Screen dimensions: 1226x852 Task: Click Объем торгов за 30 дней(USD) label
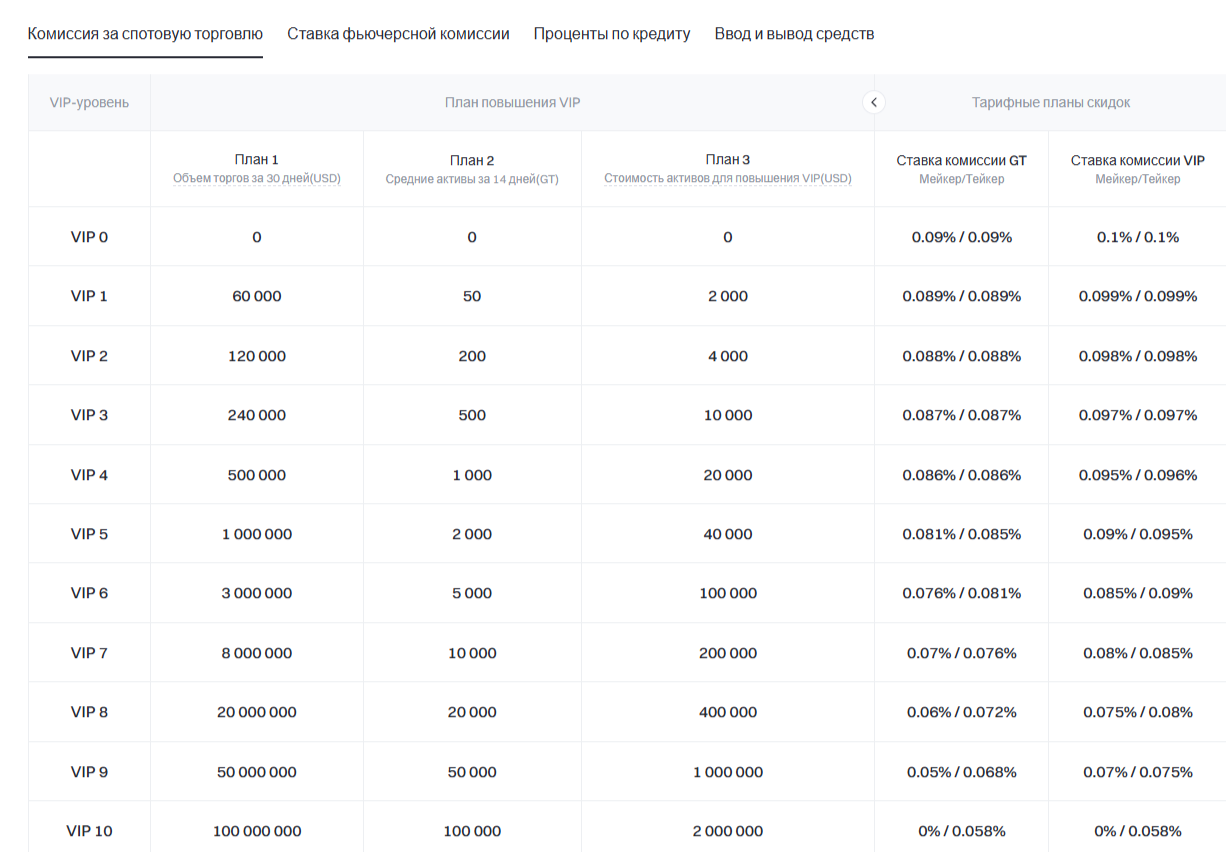pos(257,179)
